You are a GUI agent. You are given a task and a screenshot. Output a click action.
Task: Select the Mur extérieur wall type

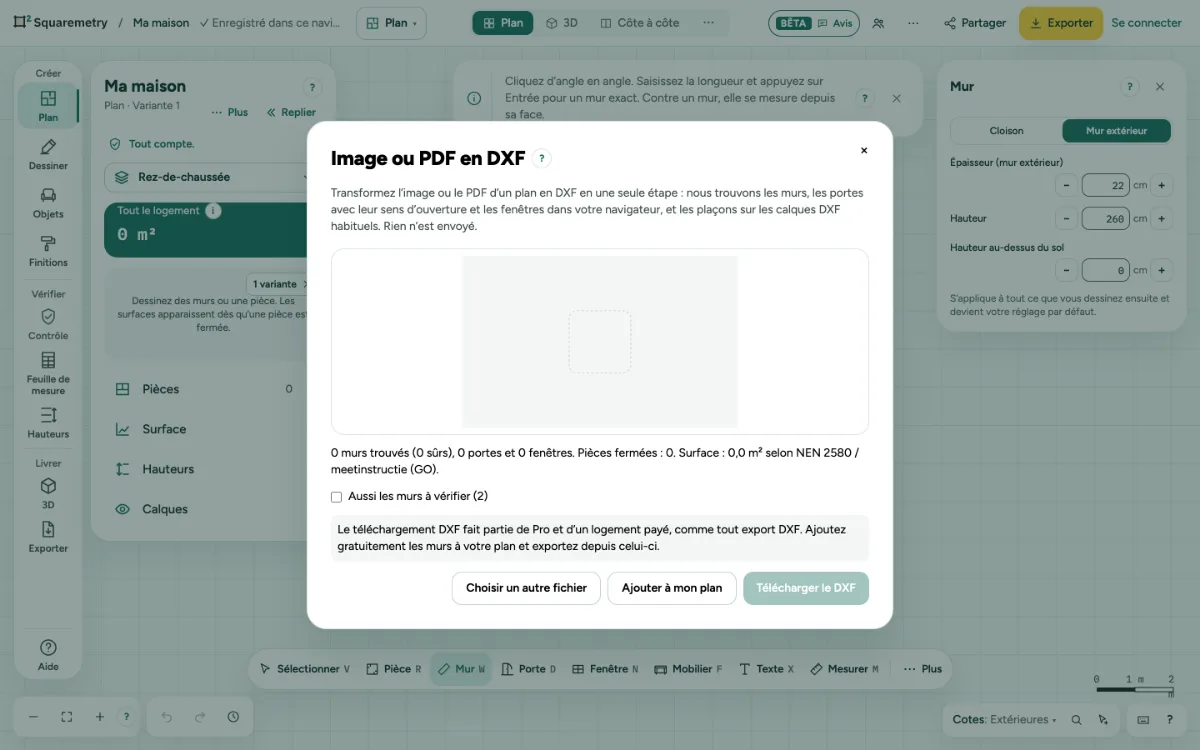click(x=1116, y=130)
